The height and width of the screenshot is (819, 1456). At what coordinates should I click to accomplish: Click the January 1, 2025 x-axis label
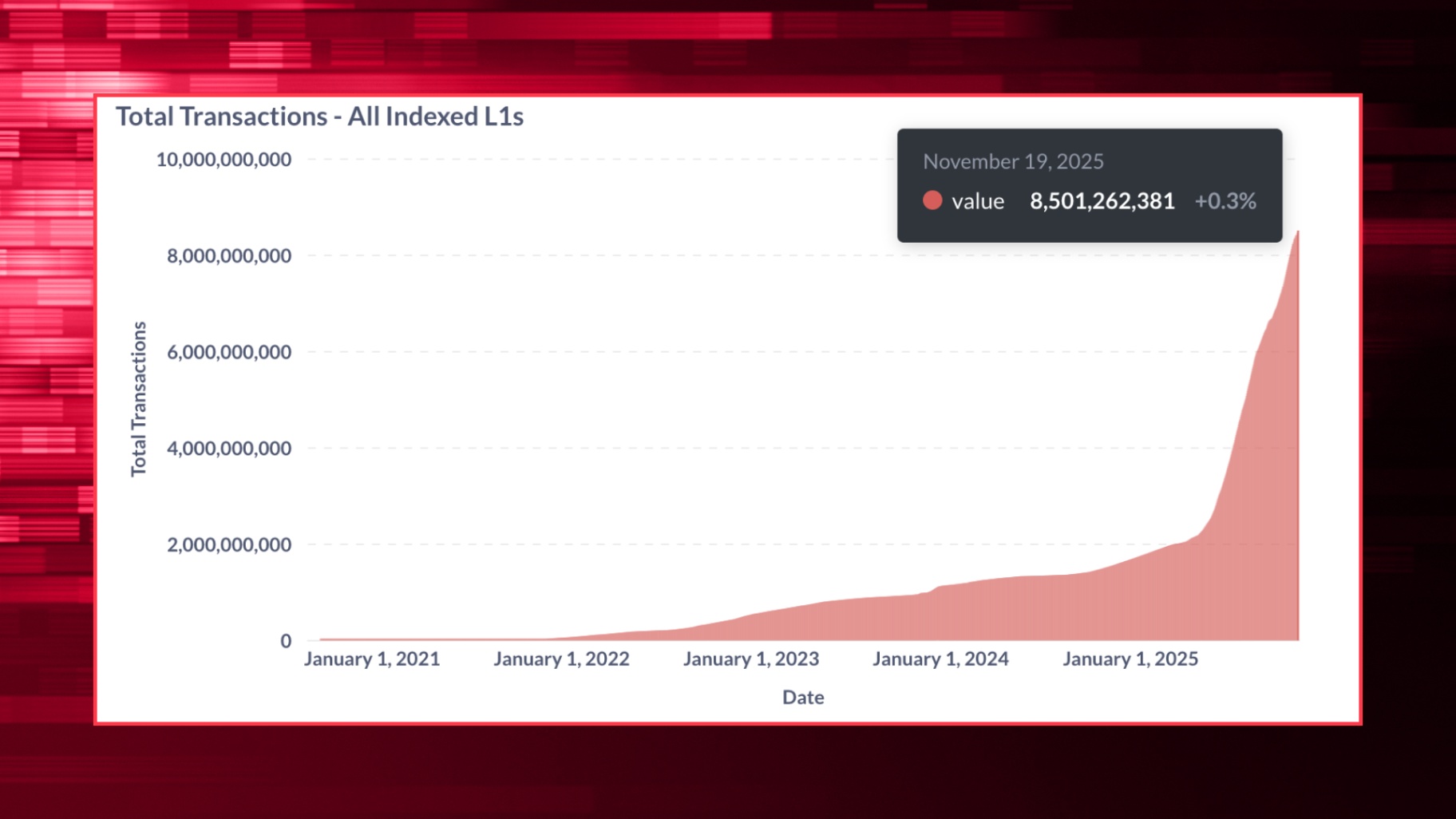click(1130, 659)
